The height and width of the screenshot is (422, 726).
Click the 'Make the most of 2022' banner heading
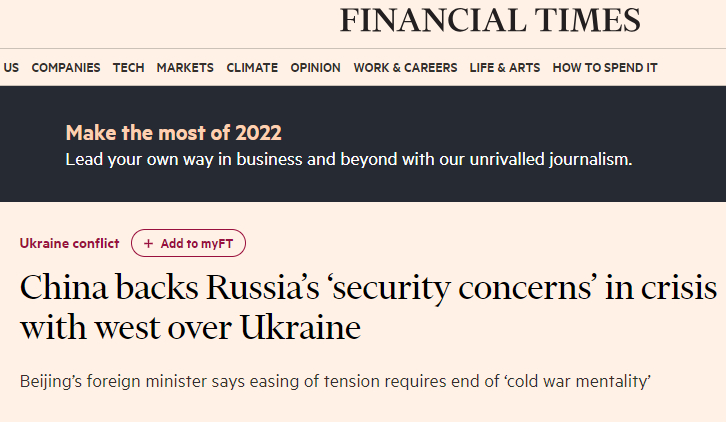(x=173, y=133)
